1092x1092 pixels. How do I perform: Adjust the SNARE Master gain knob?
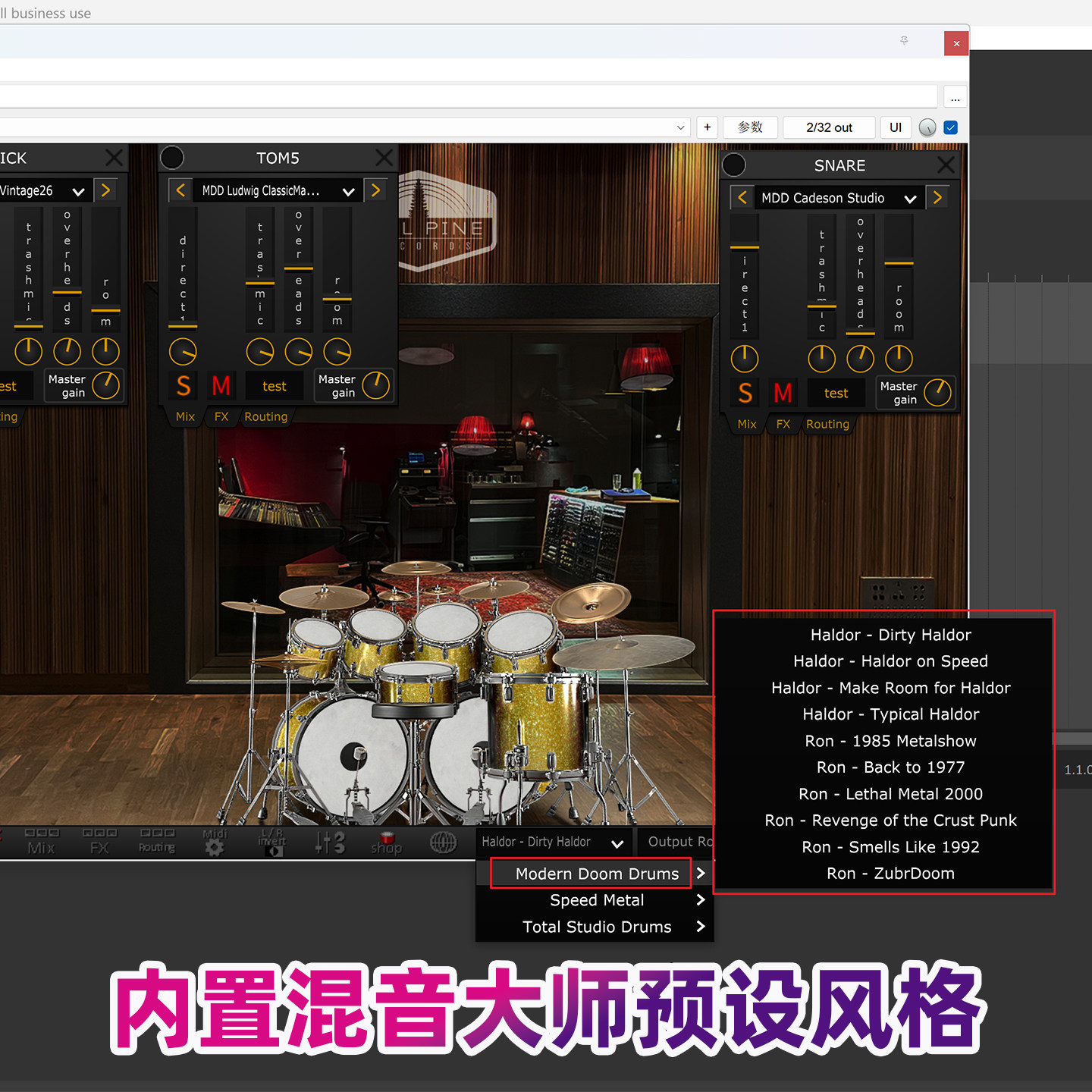pyautogui.click(x=938, y=392)
